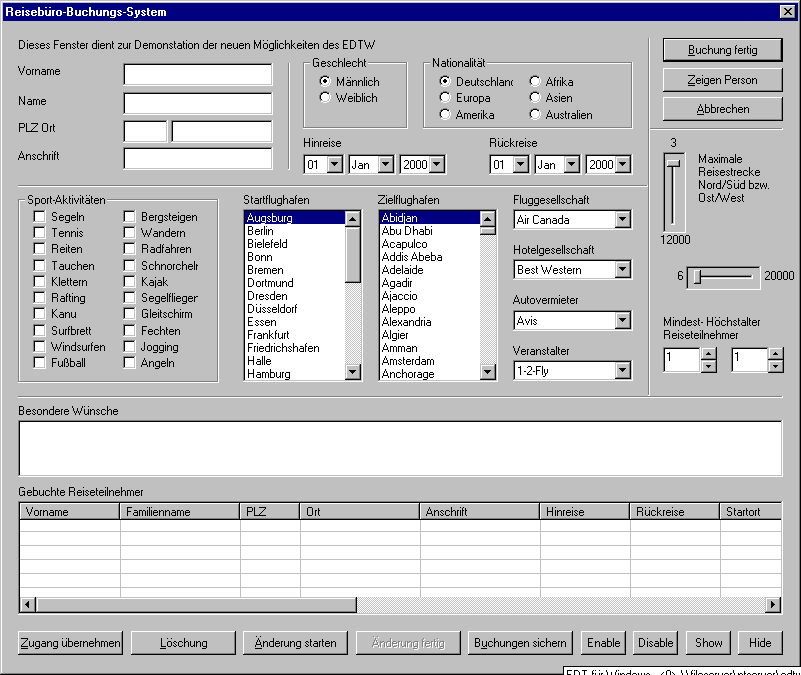Image resolution: width=801 pixels, height=675 pixels.
Task: Select Frankfurt in Startflughafen list
Action: [x=268, y=335]
